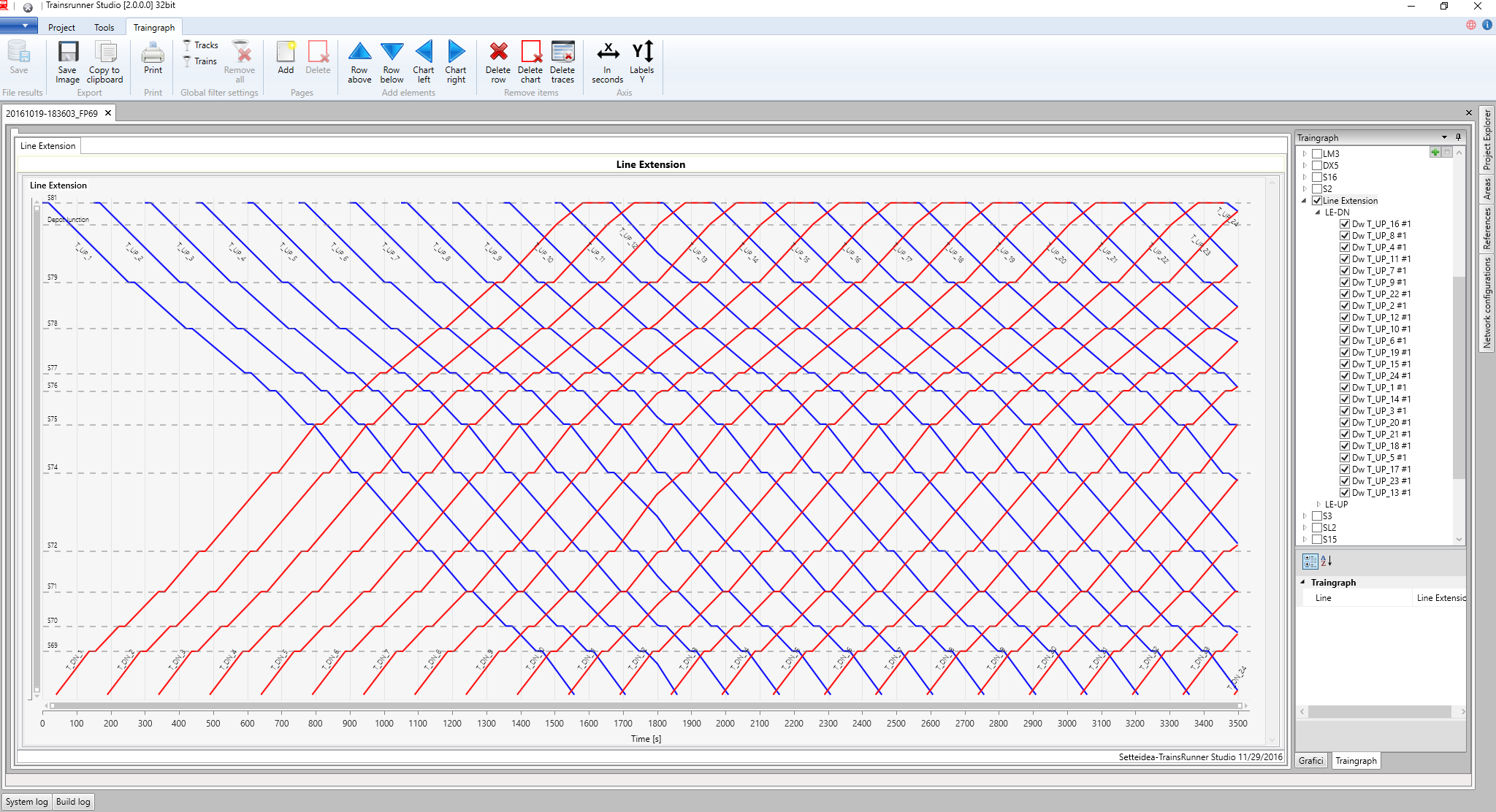Image resolution: width=1496 pixels, height=812 pixels.
Task: Select the Traingraph ribbon tab
Action: point(154,28)
